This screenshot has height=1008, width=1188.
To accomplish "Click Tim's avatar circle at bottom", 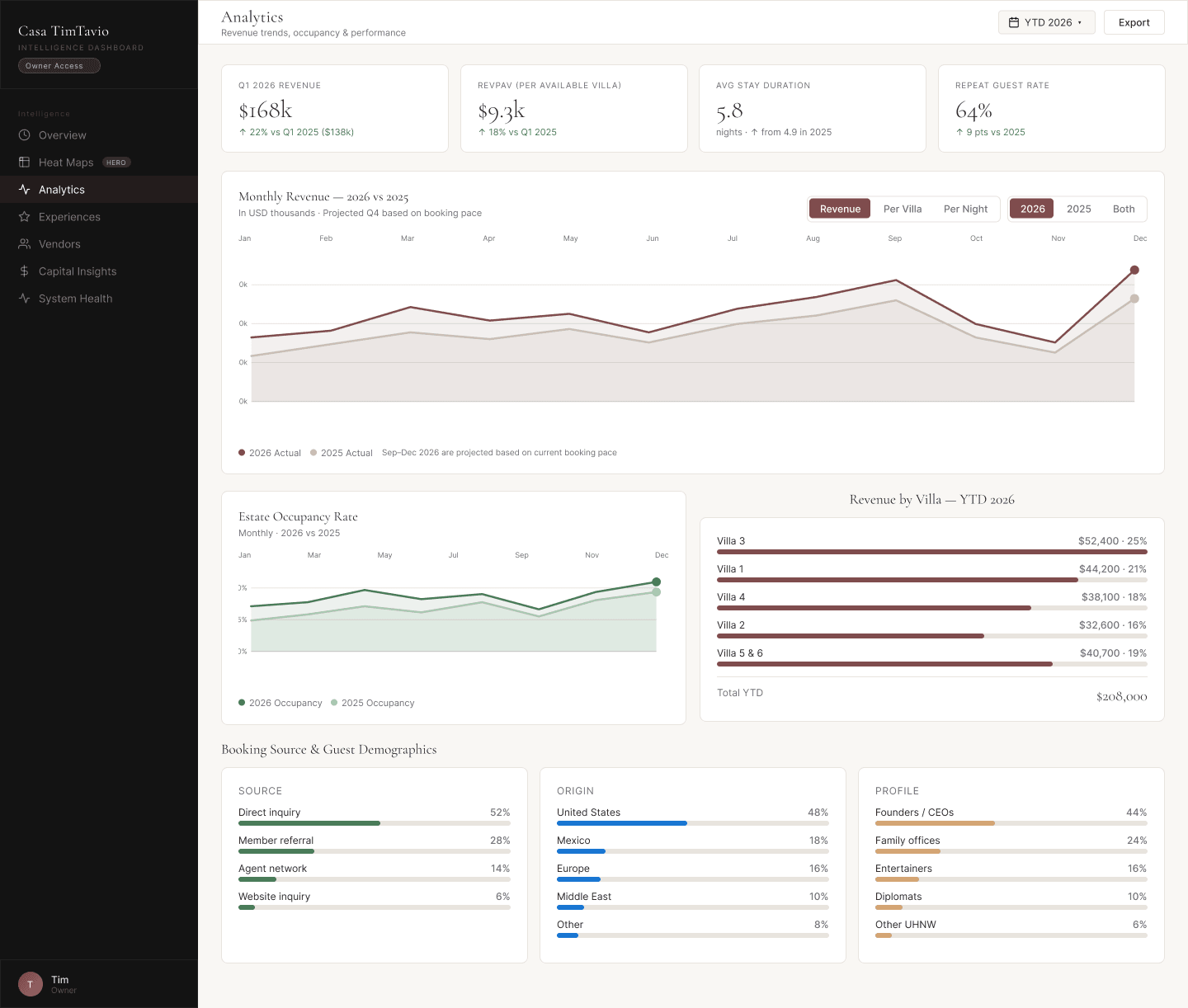I will [31, 984].
